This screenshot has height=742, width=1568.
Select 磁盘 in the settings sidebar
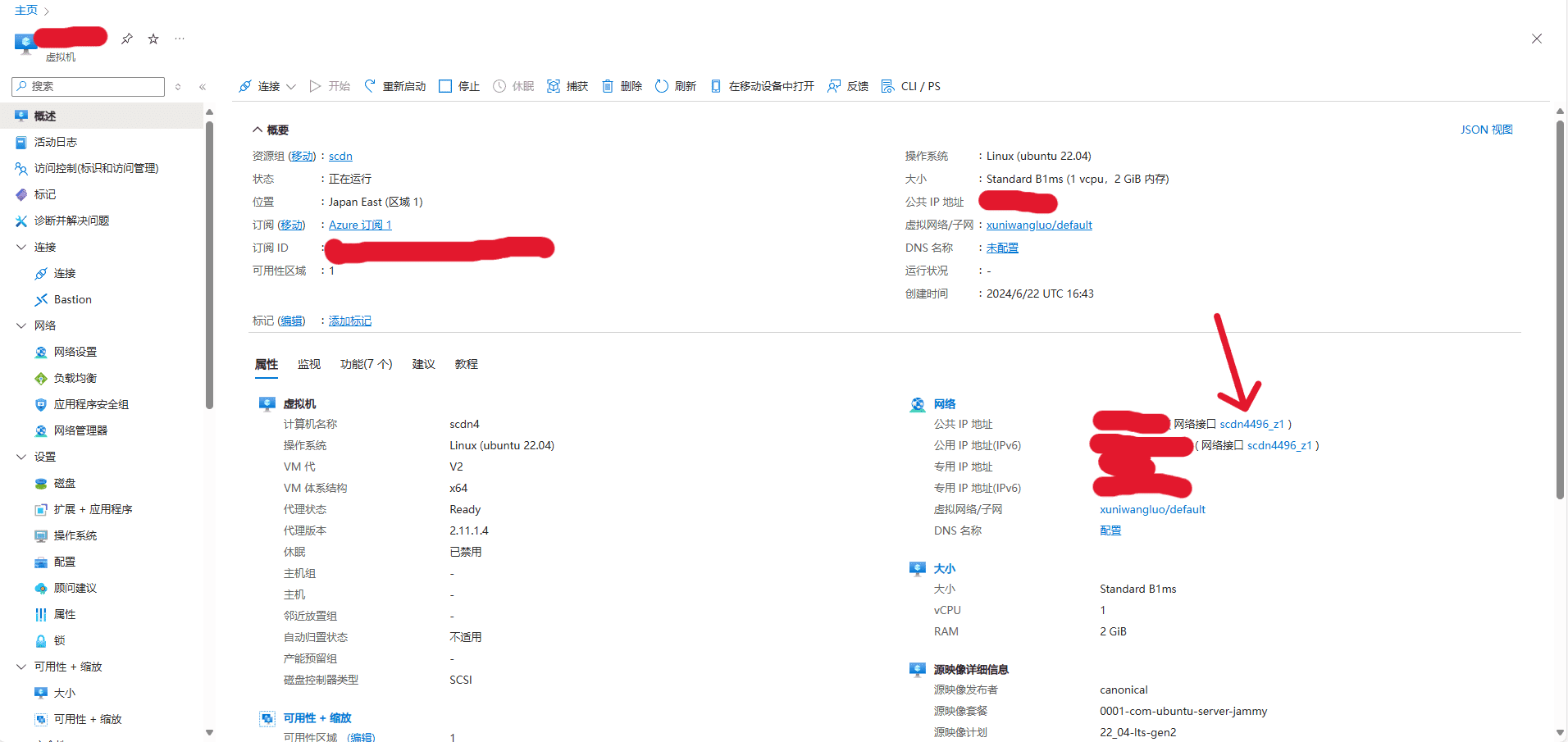[63, 483]
